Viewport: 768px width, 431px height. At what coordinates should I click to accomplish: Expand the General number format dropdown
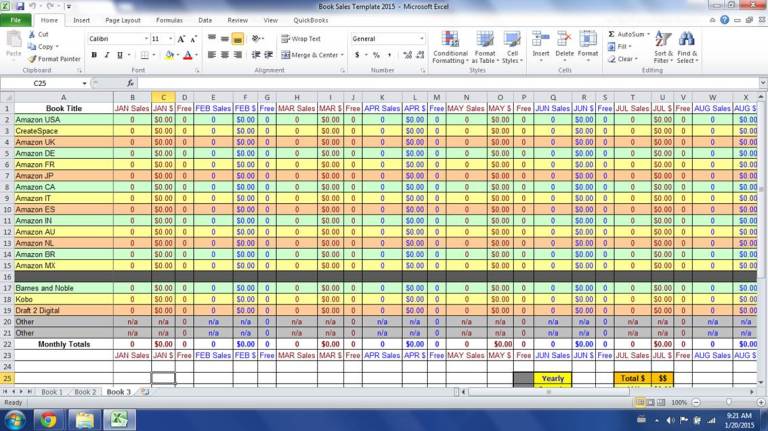(421, 39)
